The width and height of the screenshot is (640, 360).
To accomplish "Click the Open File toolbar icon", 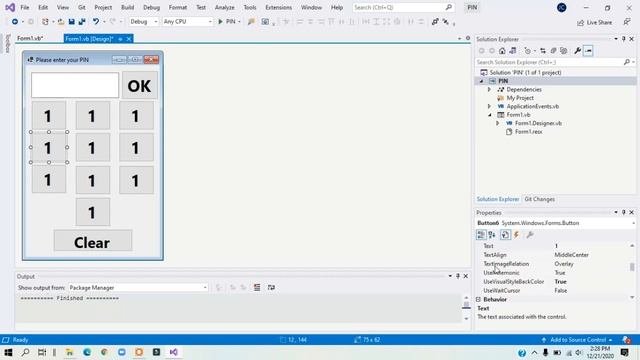I will [x=61, y=22].
